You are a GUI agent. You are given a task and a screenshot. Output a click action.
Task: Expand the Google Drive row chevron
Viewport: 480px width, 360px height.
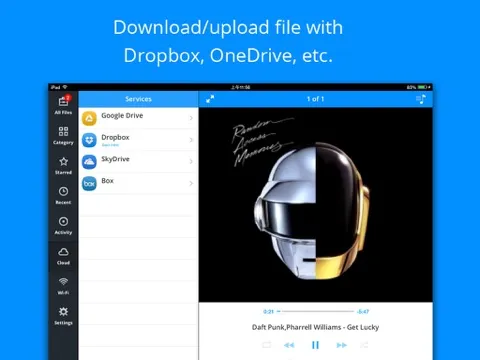(x=191, y=118)
